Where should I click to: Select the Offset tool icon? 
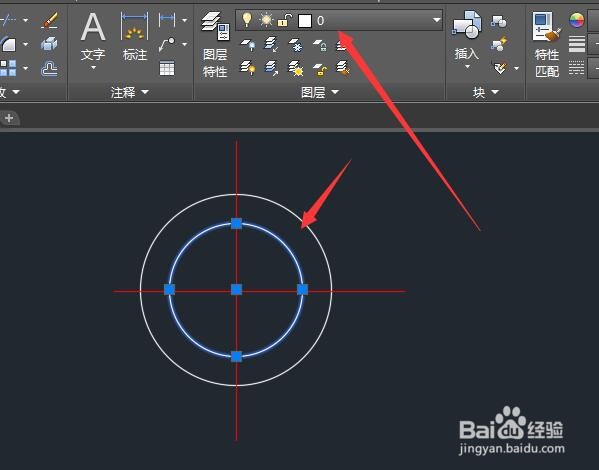[50, 69]
